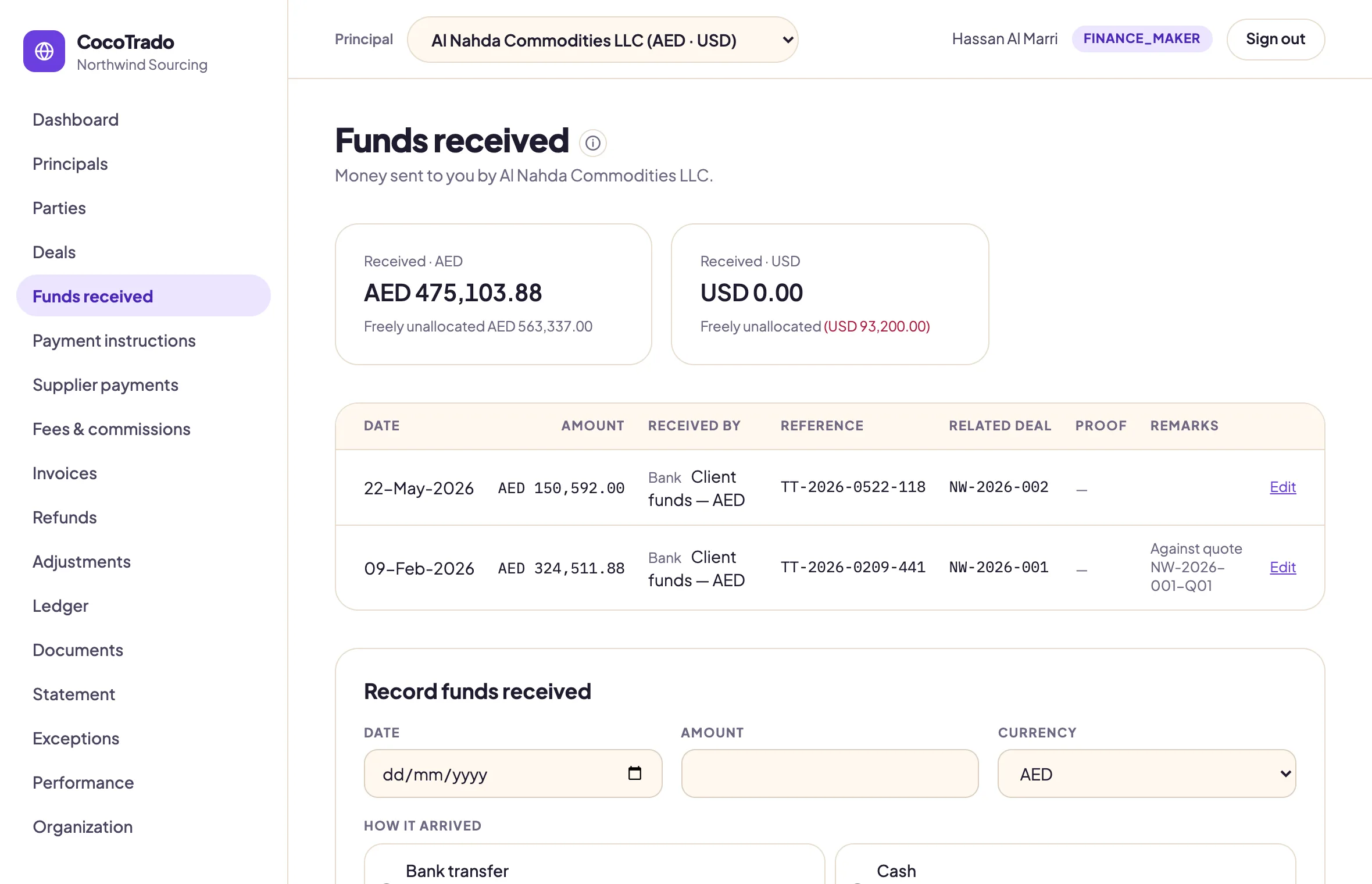The height and width of the screenshot is (884, 1372).
Task: Click related deal NW-2026-001
Action: tap(999, 568)
